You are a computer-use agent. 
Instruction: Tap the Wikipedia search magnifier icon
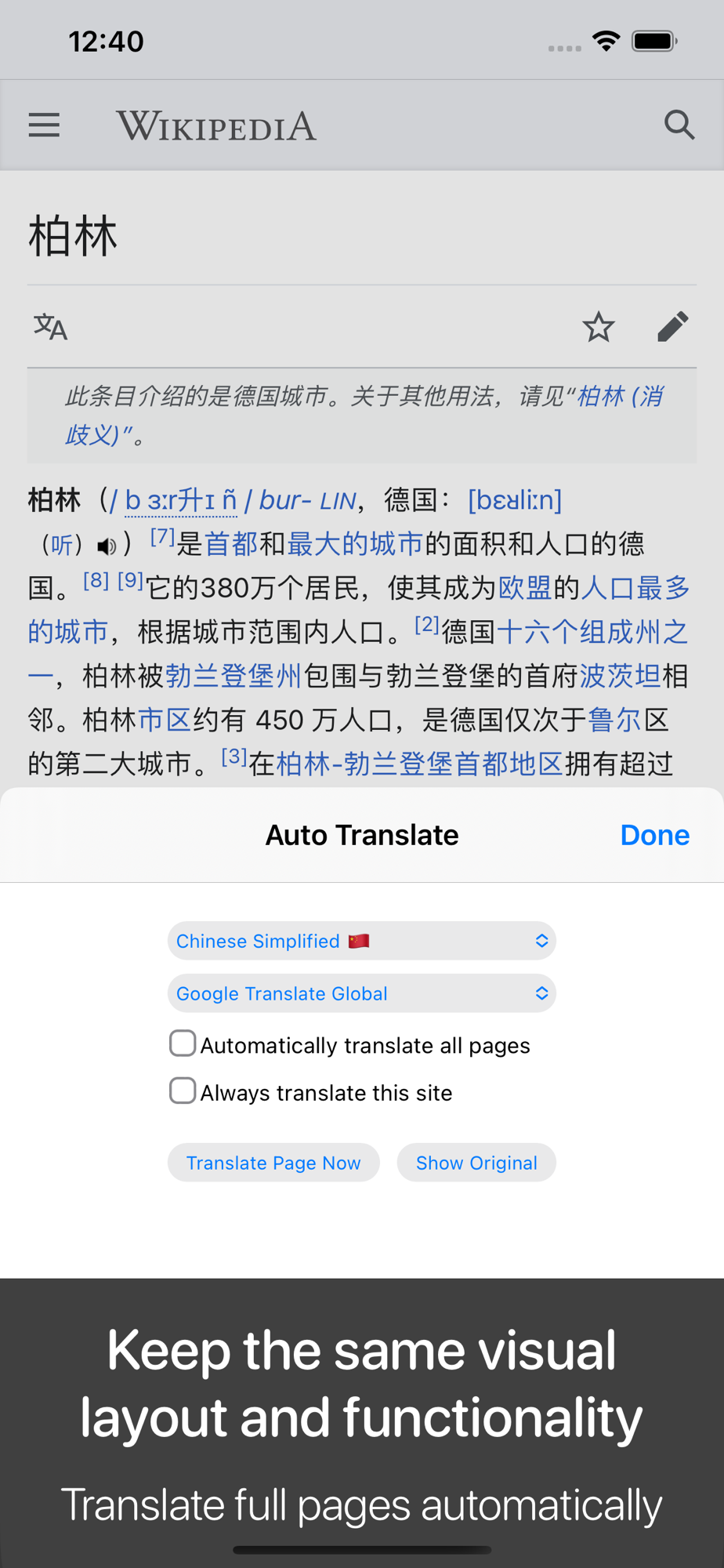point(679,125)
